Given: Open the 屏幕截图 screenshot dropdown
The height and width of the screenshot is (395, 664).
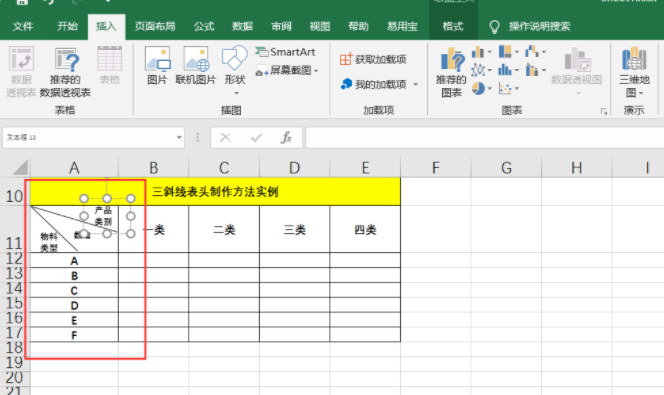Looking at the screenshot, I should 287,70.
